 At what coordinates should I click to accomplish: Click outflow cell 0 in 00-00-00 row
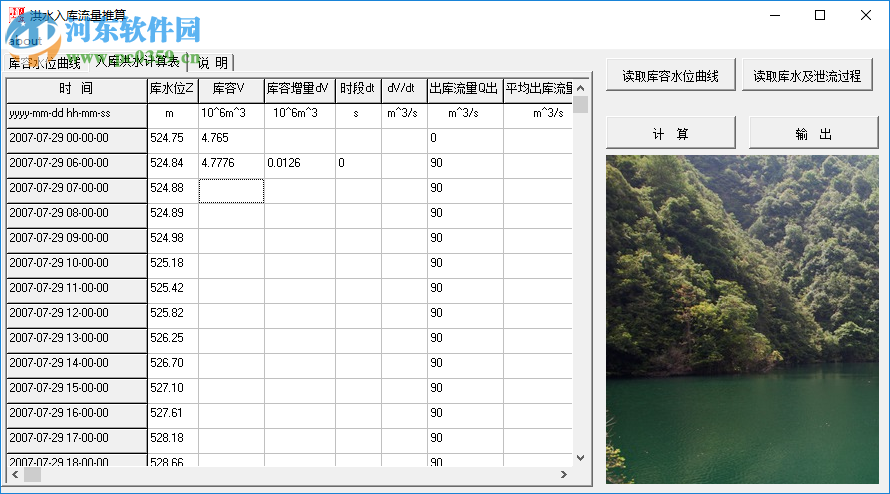(465, 140)
